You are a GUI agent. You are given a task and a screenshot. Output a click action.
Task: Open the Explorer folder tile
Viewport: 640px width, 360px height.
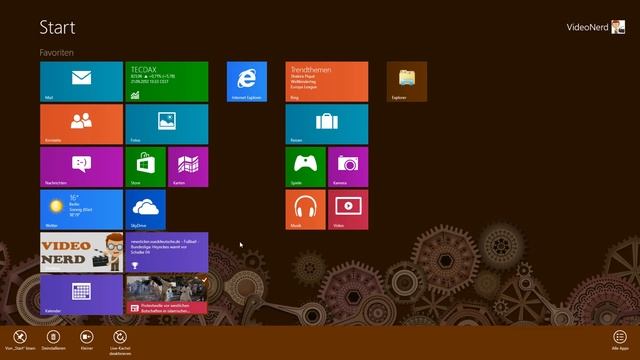click(x=407, y=82)
